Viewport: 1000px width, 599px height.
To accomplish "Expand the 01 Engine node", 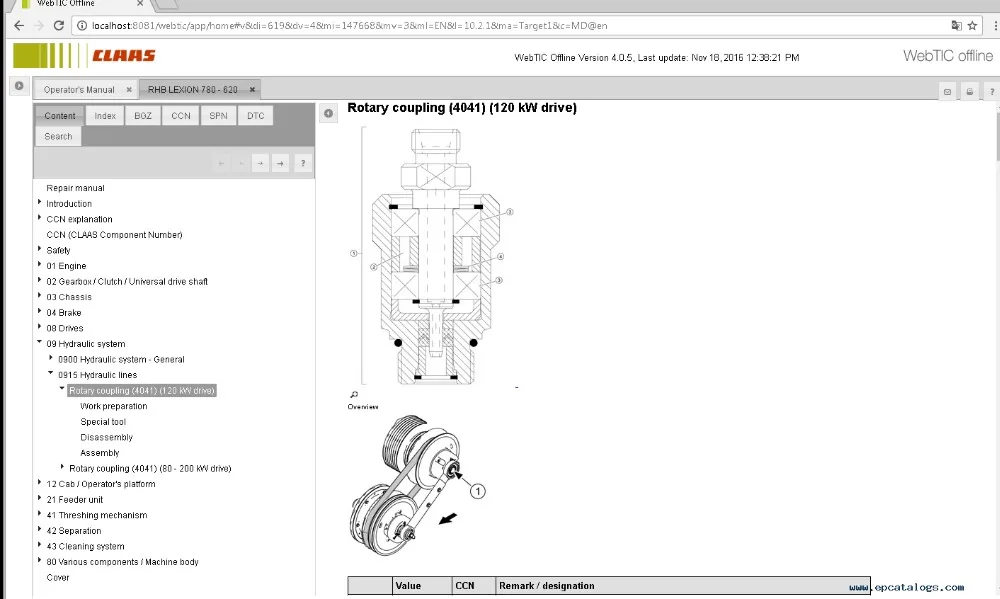I will (40, 264).
